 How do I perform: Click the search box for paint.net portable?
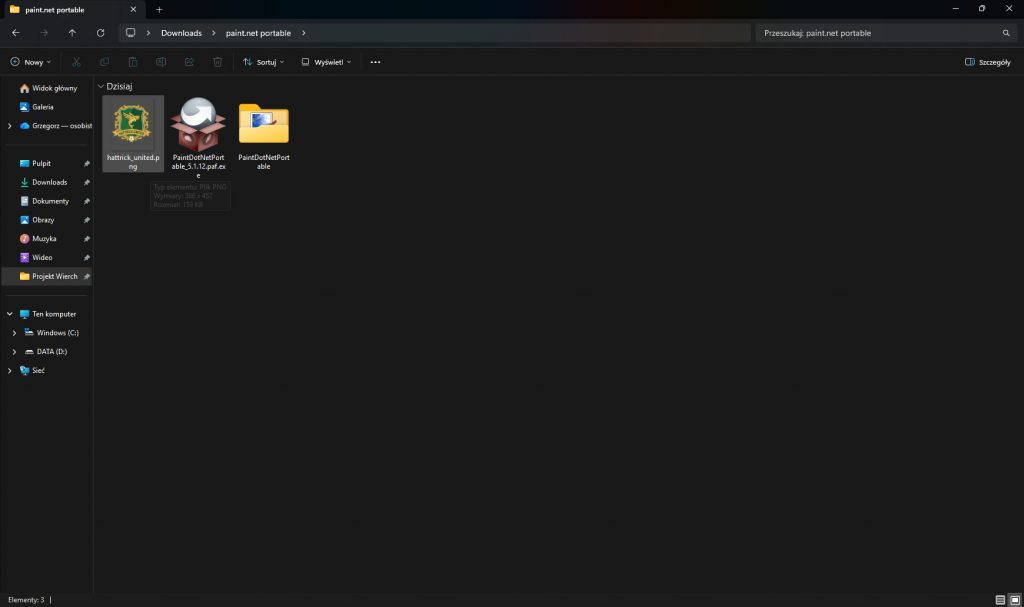point(880,33)
